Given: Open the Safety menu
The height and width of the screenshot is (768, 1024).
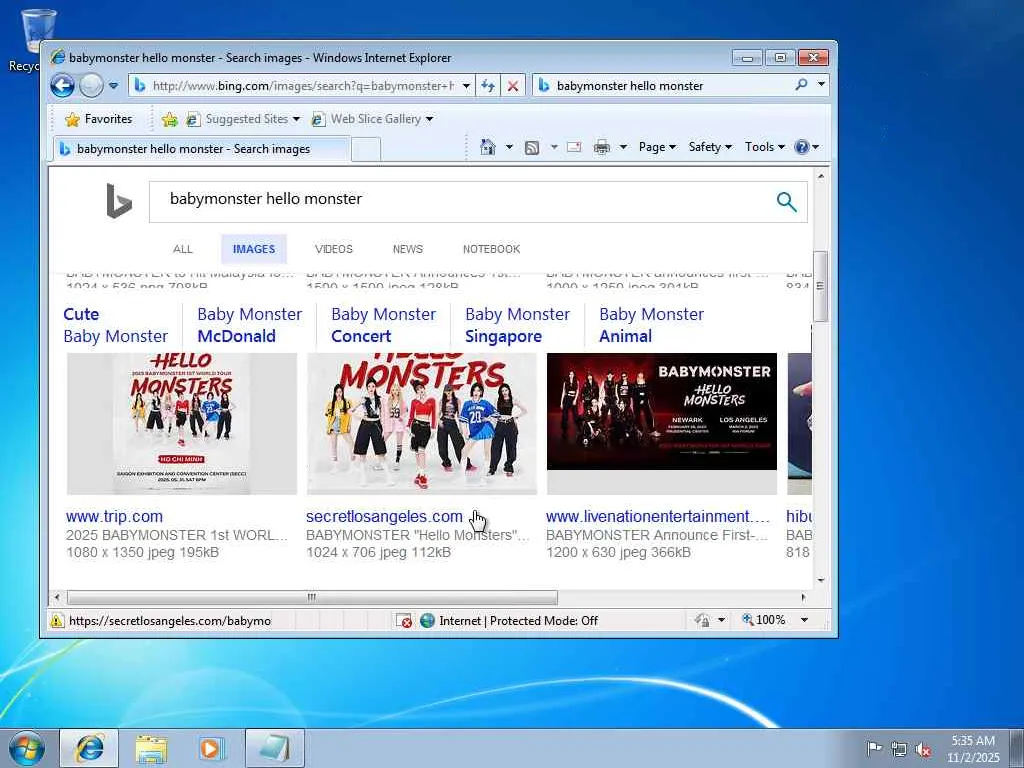Looking at the screenshot, I should coord(710,147).
